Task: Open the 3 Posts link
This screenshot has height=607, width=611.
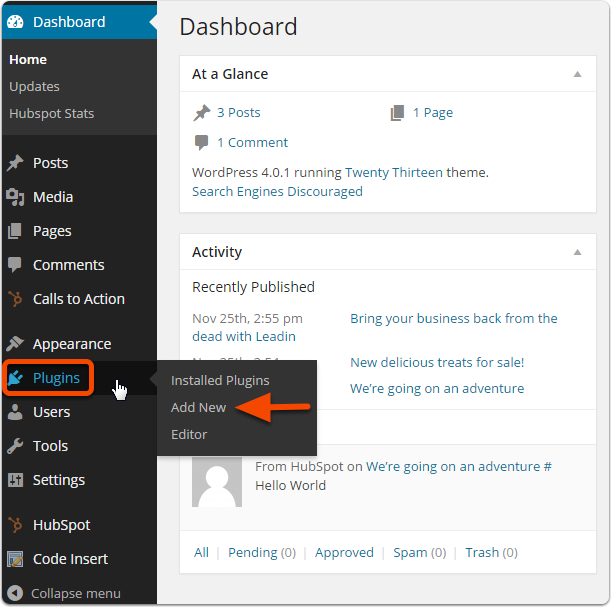Action: click(x=238, y=113)
